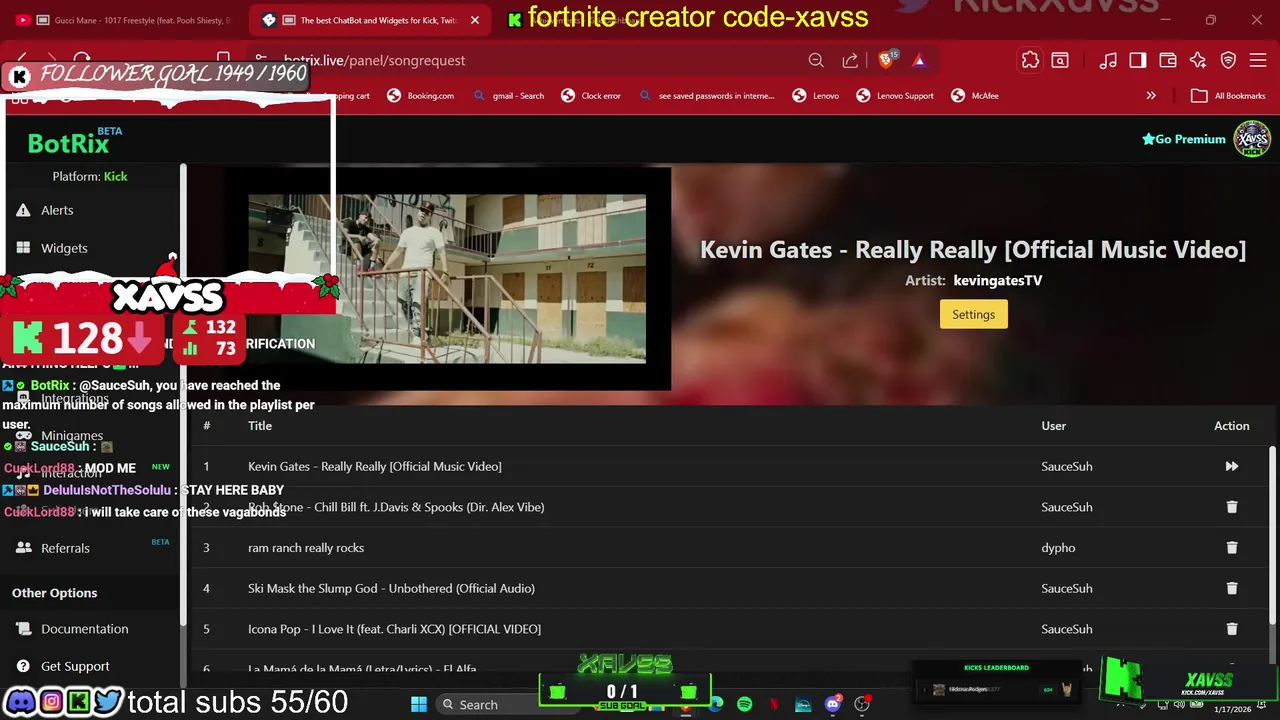Open Brave Rewards triangle icon
Image resolution: width=1280 pixels, height=720 pixels.
click(919, 60)
